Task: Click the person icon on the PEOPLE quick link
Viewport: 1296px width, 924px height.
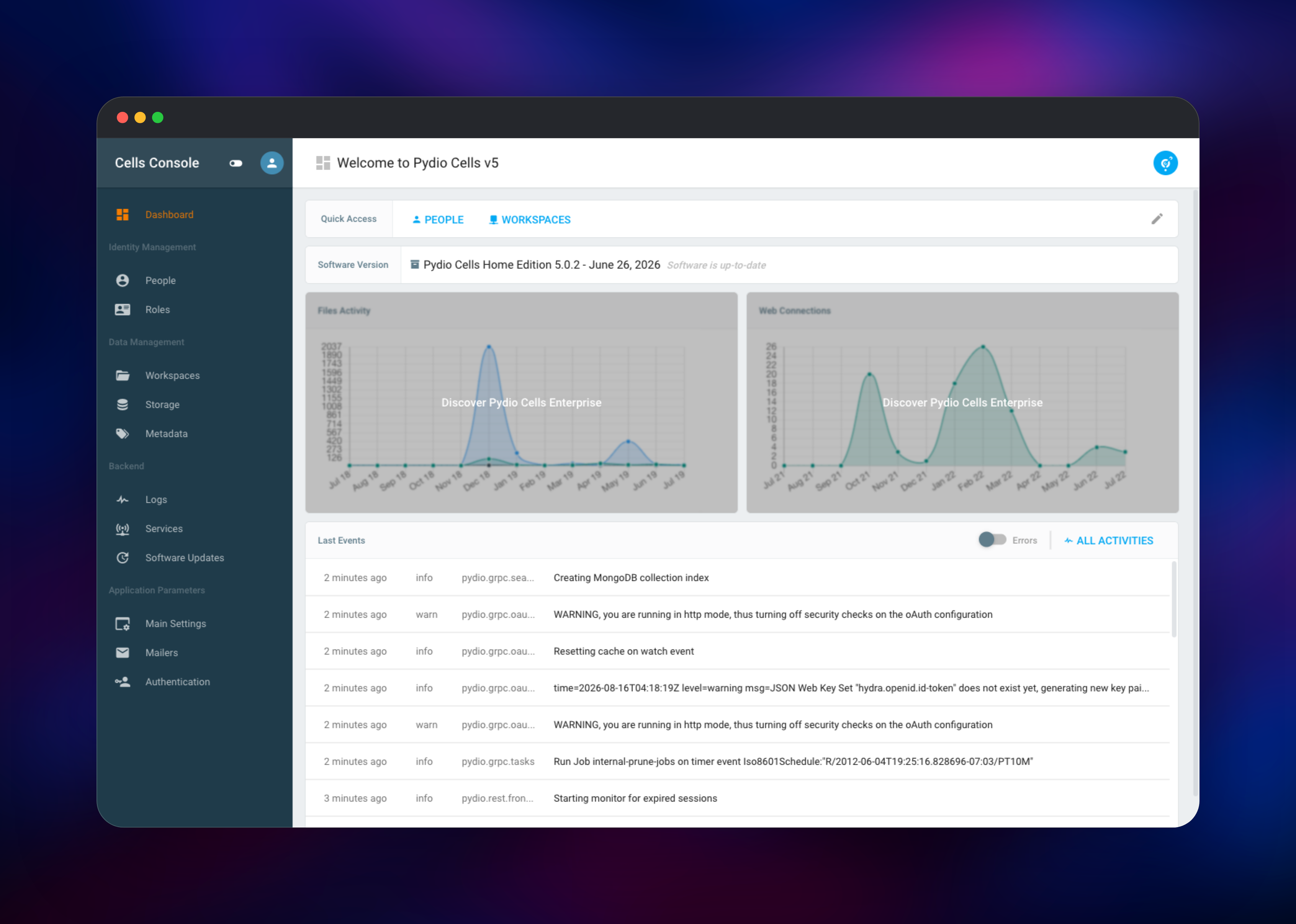Action: 416,220
